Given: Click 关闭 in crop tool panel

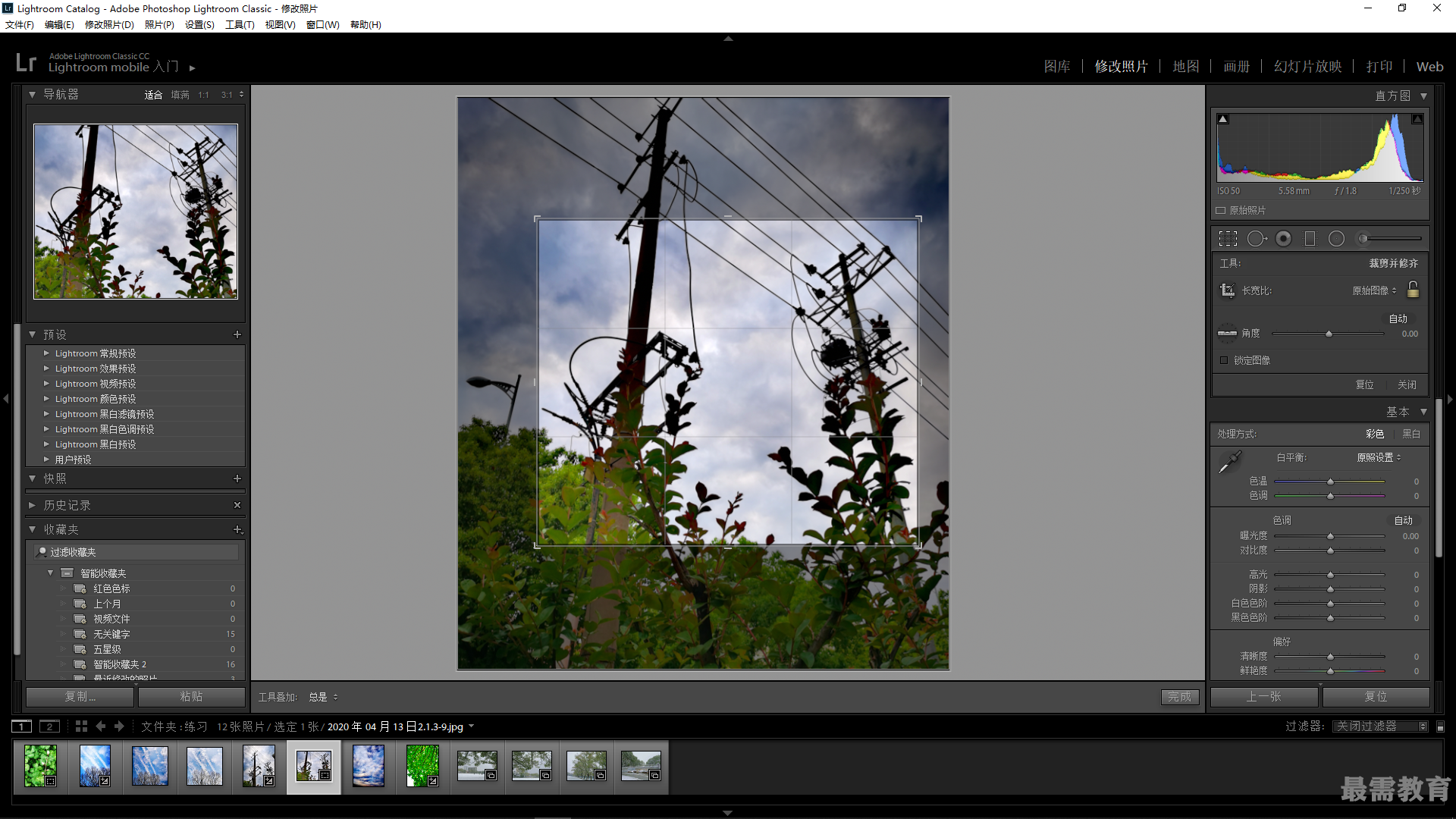Looking at the screenshot, I should pyautogui.click(x=1407, y=384).
